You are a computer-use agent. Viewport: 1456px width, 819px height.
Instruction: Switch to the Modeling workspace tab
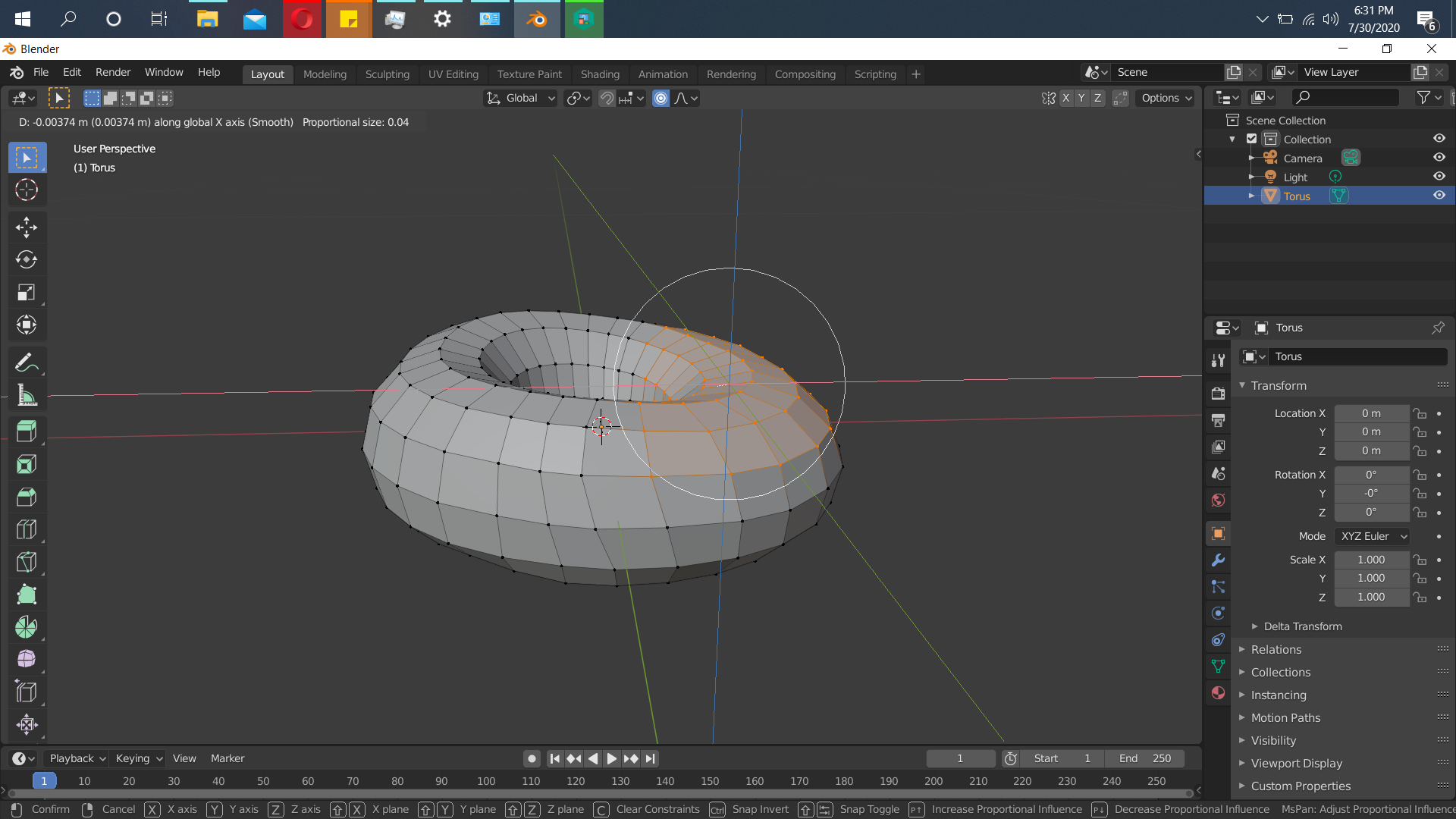point(325,74)
